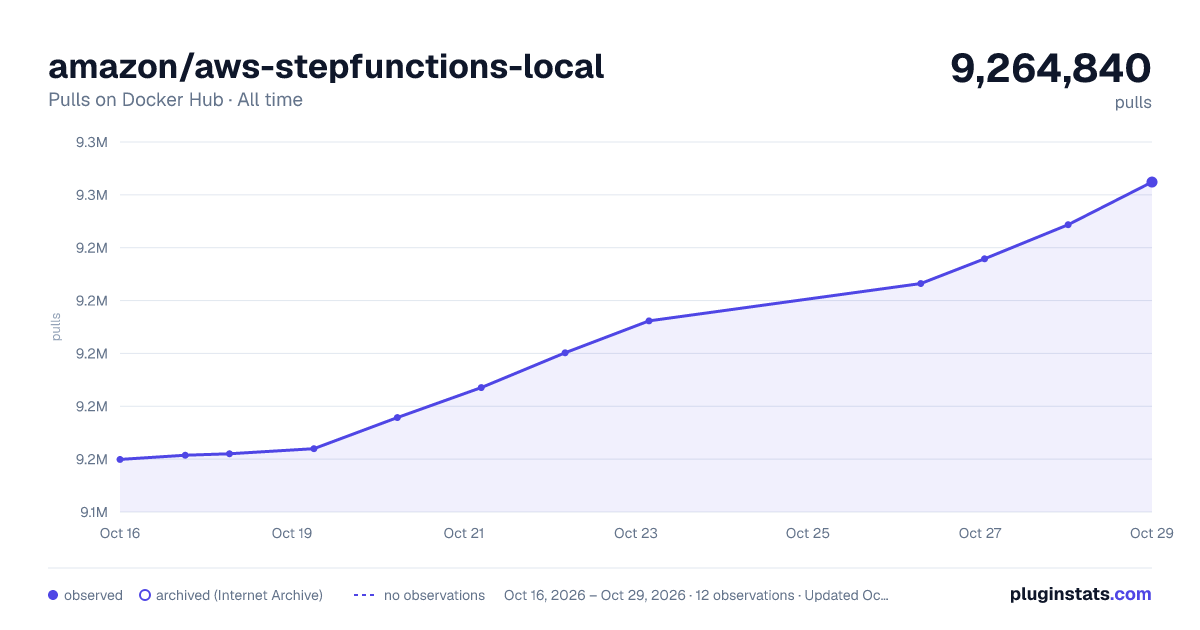The image size is (1200, 630).
Task: Click the filled observed legend dot
Action: click(x=53, y=595)
